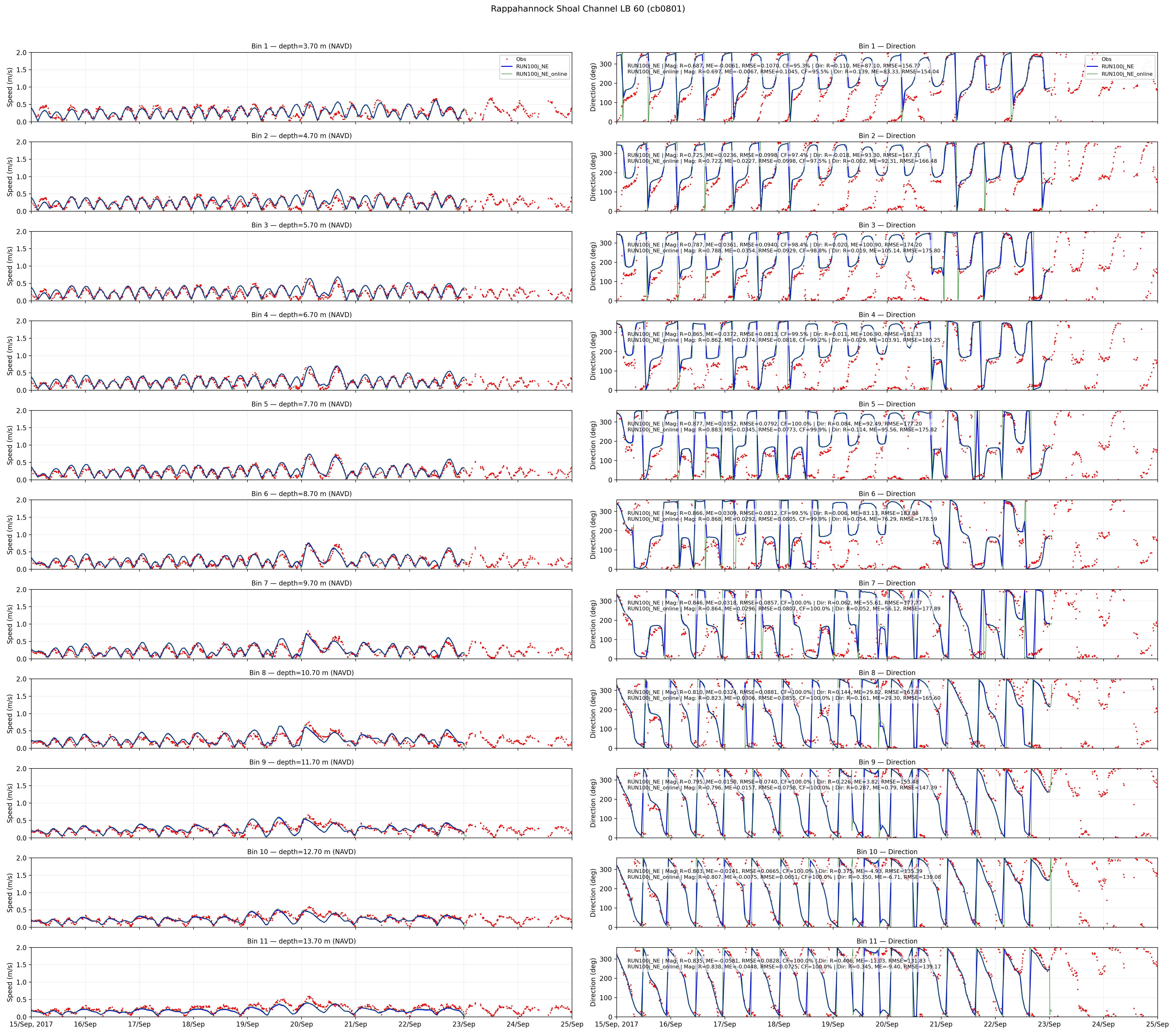
Task: Pick the title "Bin 5 — depth=7.70 m (NAVD)"
Action: (x=302, y=404)
